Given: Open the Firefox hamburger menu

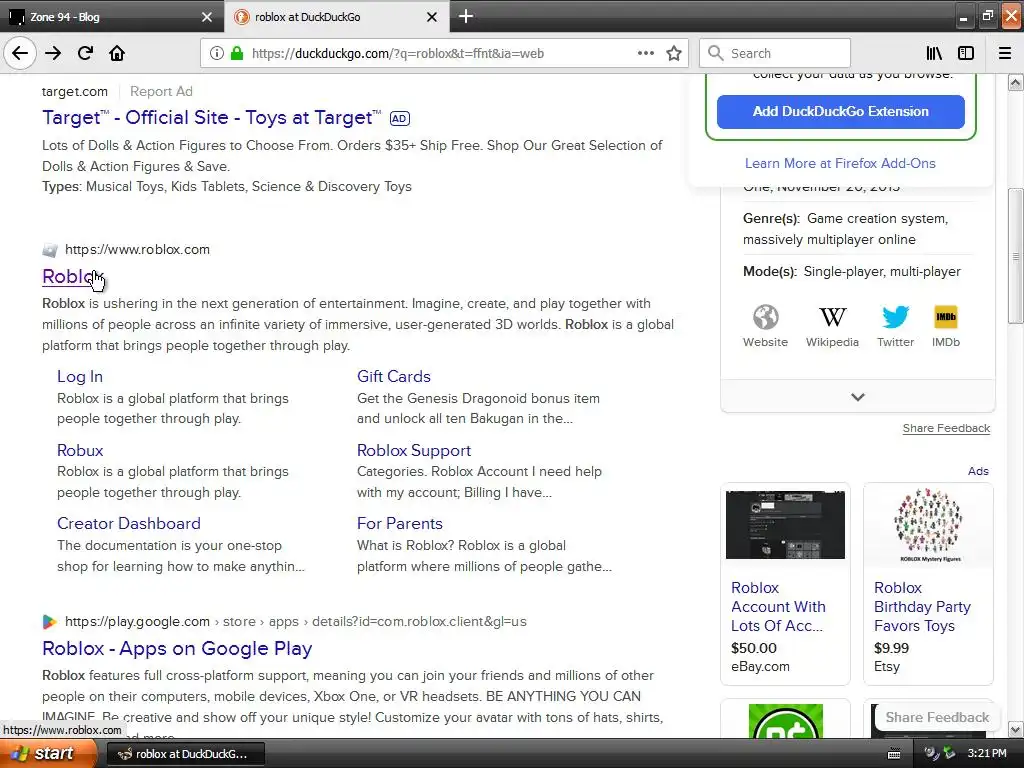Looking at the screenshot, I should click(1005, 54).
